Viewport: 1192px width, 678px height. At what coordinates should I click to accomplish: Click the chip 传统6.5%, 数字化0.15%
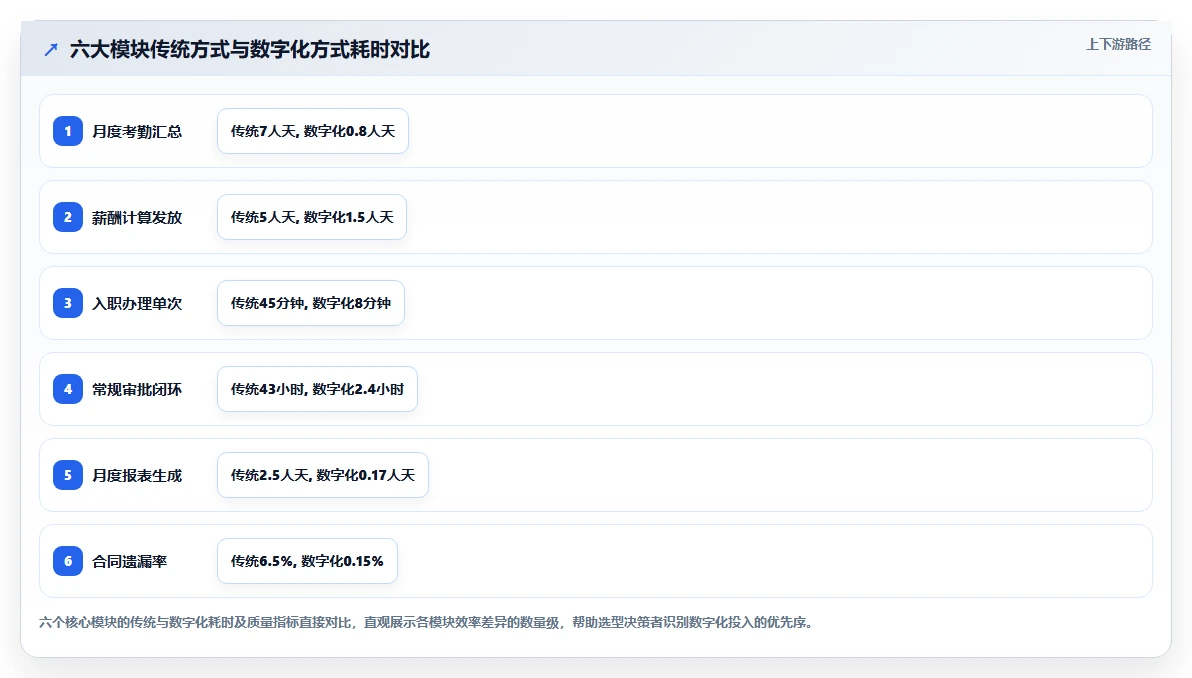(x=307, y=560)
